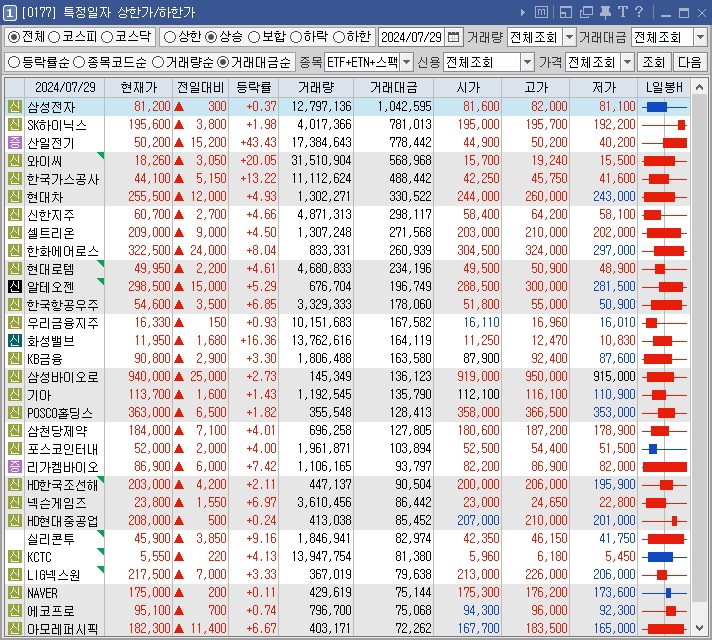Select the 하한 radio button
This screenshot has height=640, width=712.
[x=339, y=37]
